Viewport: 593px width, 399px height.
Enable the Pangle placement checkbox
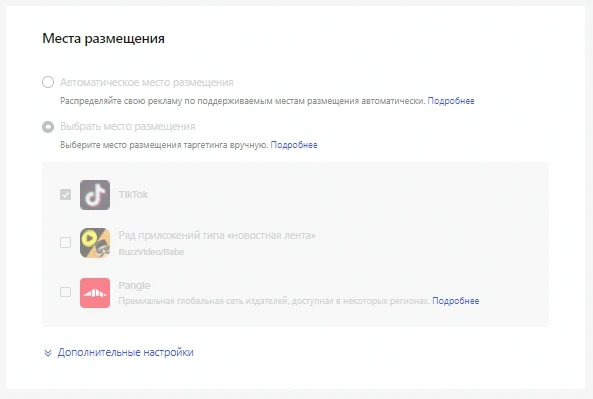click(x=65, y=292)
